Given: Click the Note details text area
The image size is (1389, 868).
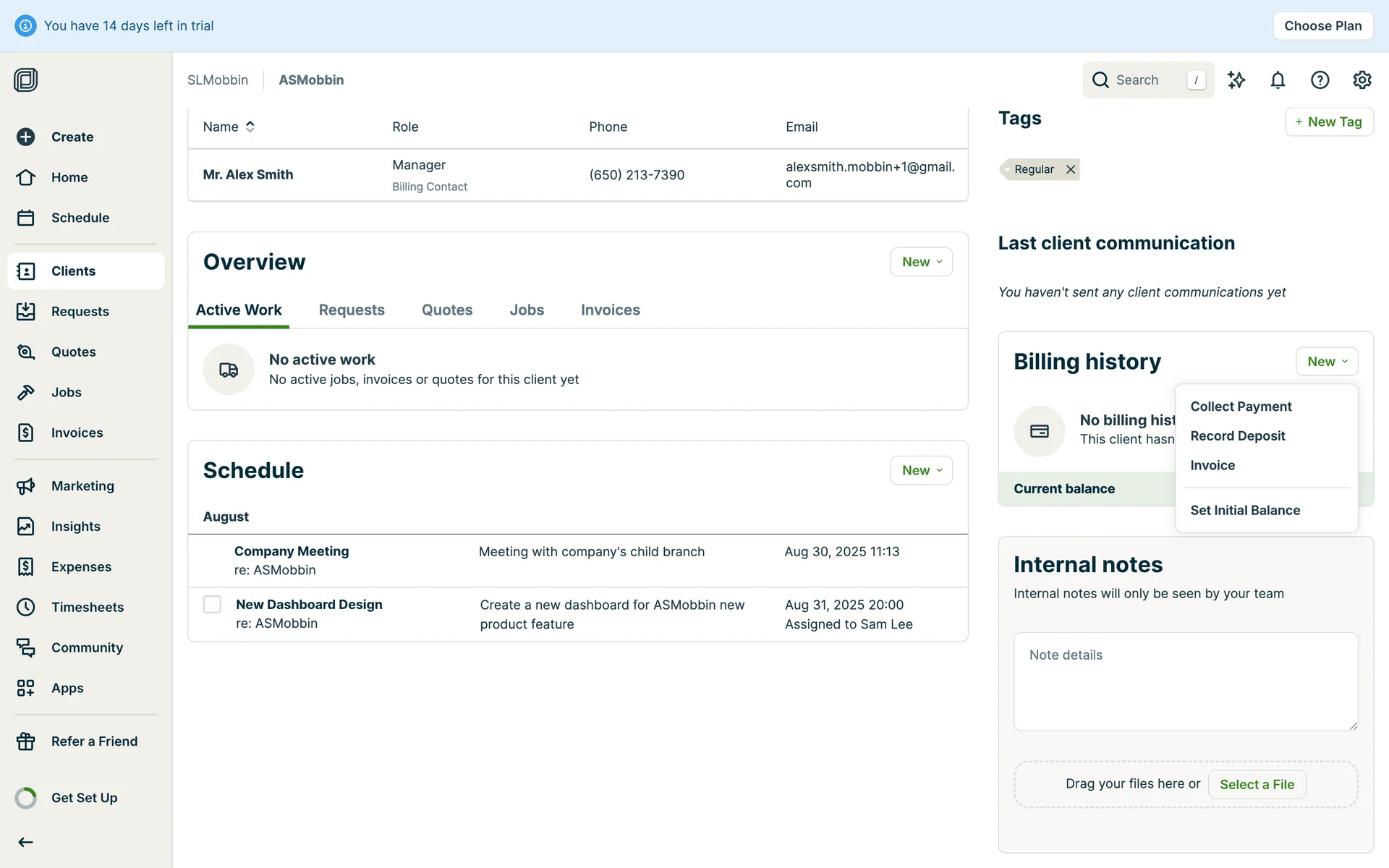Looking at the screenshot, I should pyautogui.click(x=1185, y=681).
